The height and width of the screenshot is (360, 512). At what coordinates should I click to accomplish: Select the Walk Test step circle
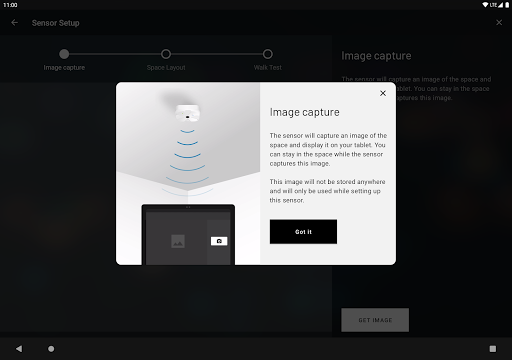[268, 54]
